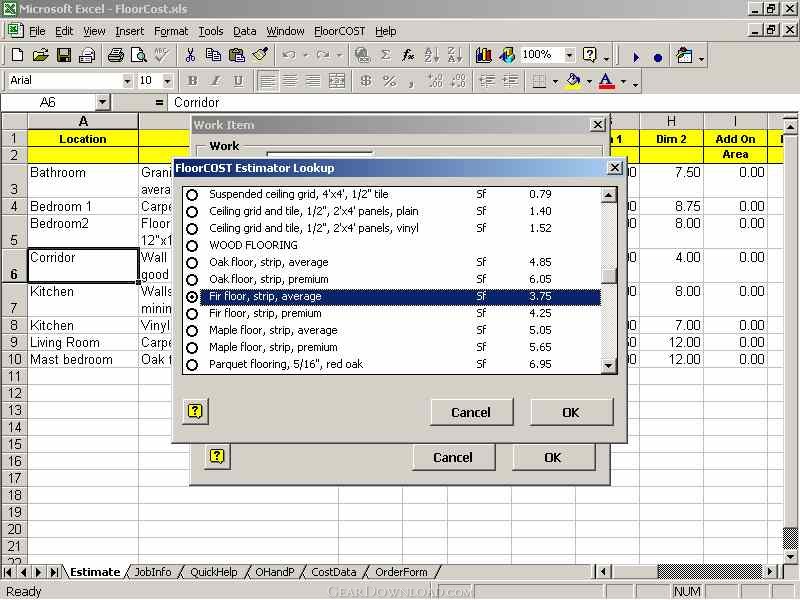This screenshot has width=800, height=600.
Task: Close the FloorCOST Estimator Lookup dialog
Action: click(615, 168)
